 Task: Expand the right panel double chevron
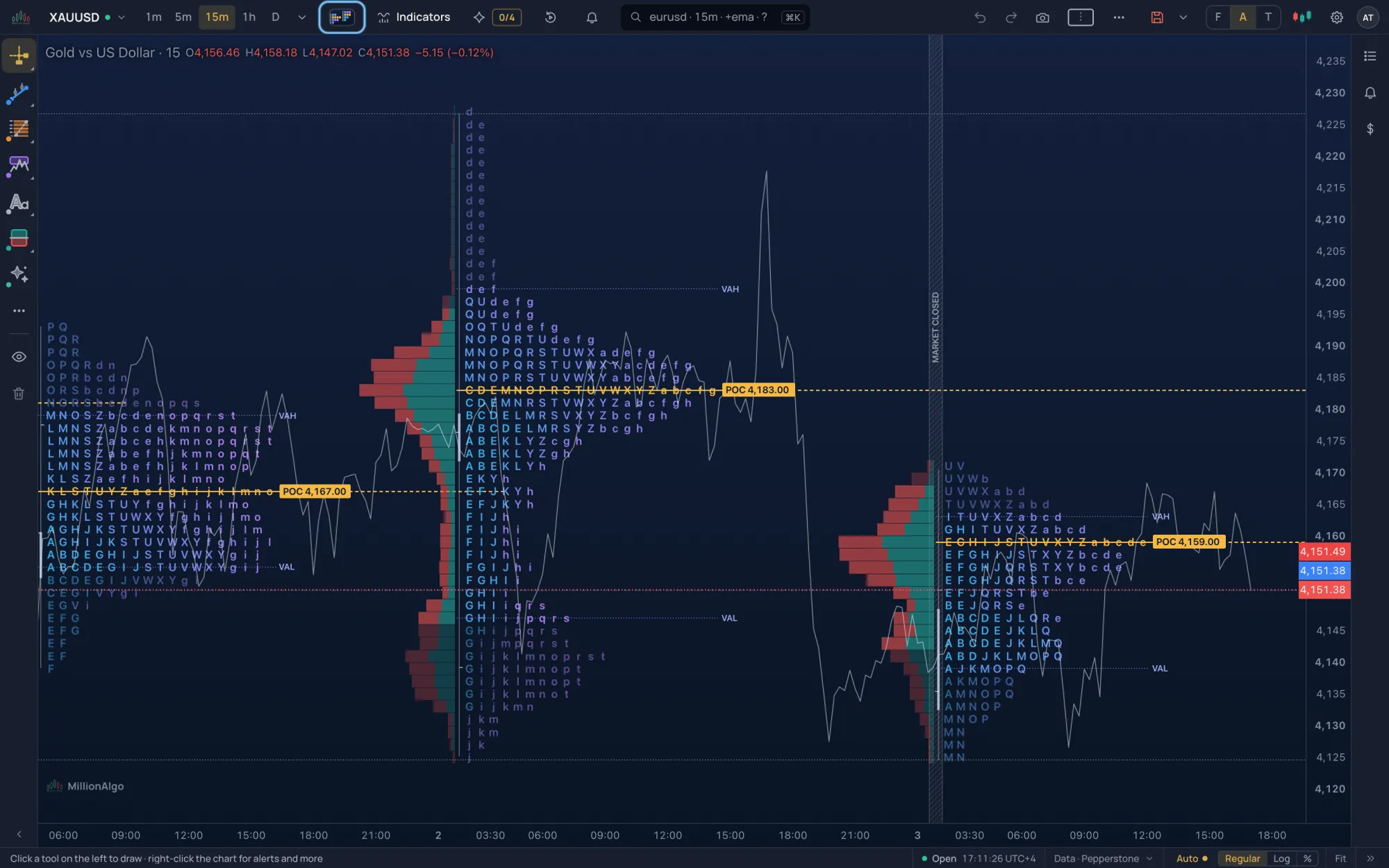[x=1370, y=858]
